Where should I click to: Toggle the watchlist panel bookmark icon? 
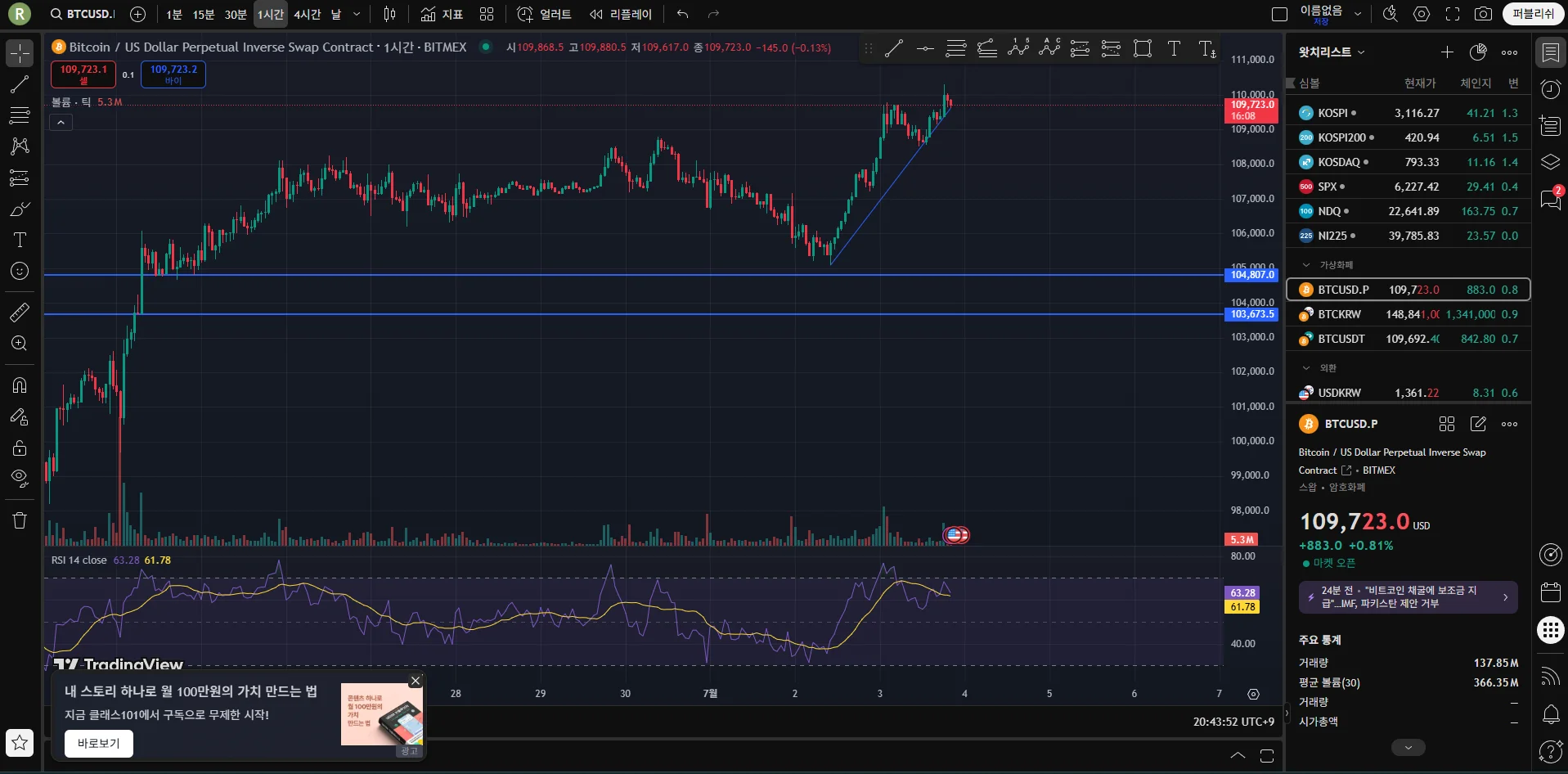click(x=1550, y=53)
